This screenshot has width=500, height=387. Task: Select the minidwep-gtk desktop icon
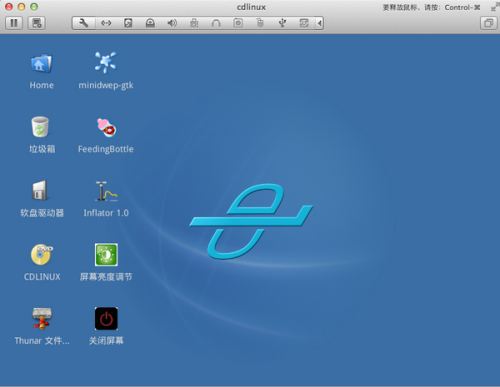pos(106,62)
